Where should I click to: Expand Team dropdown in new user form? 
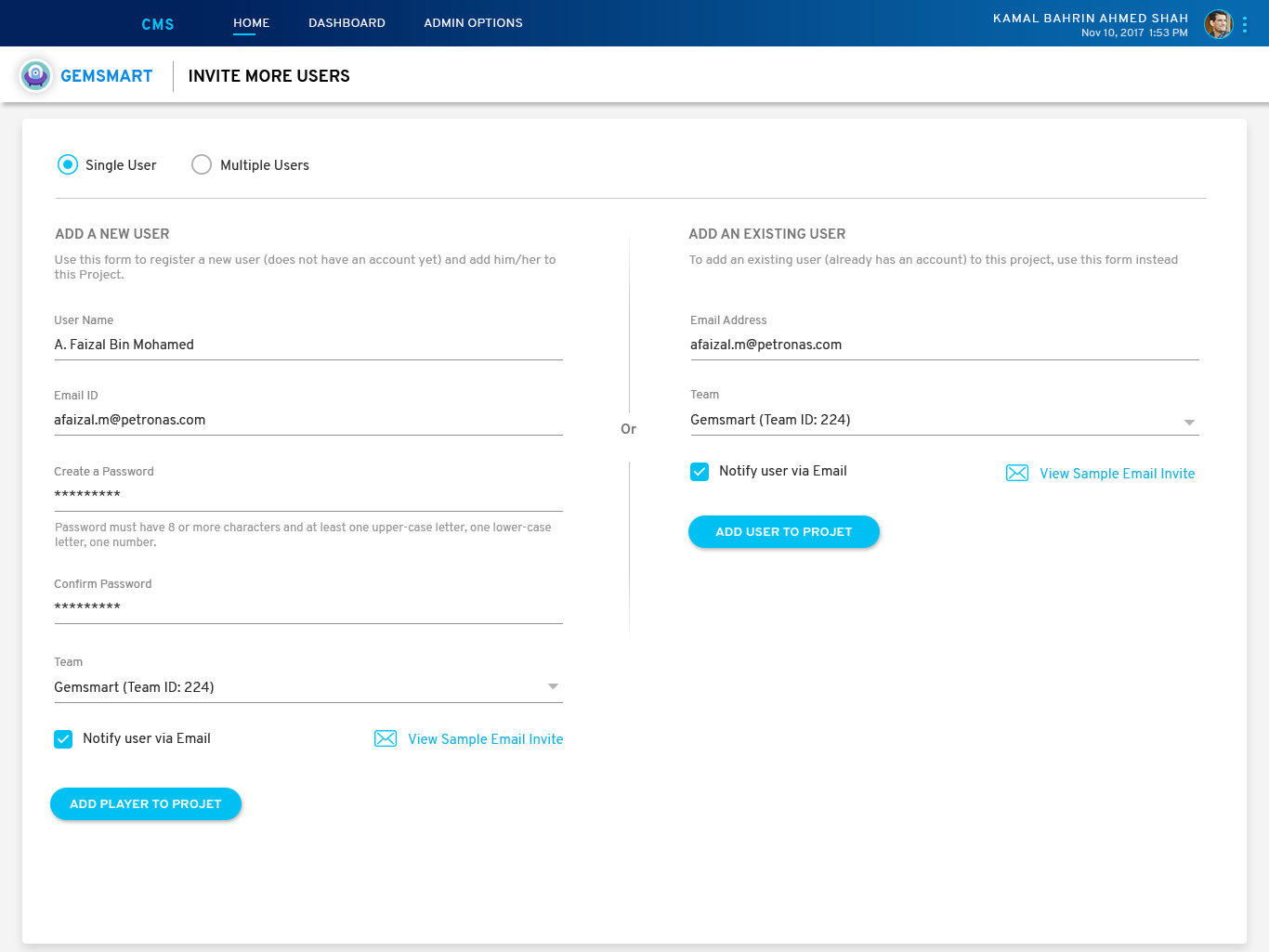(553, 687)
